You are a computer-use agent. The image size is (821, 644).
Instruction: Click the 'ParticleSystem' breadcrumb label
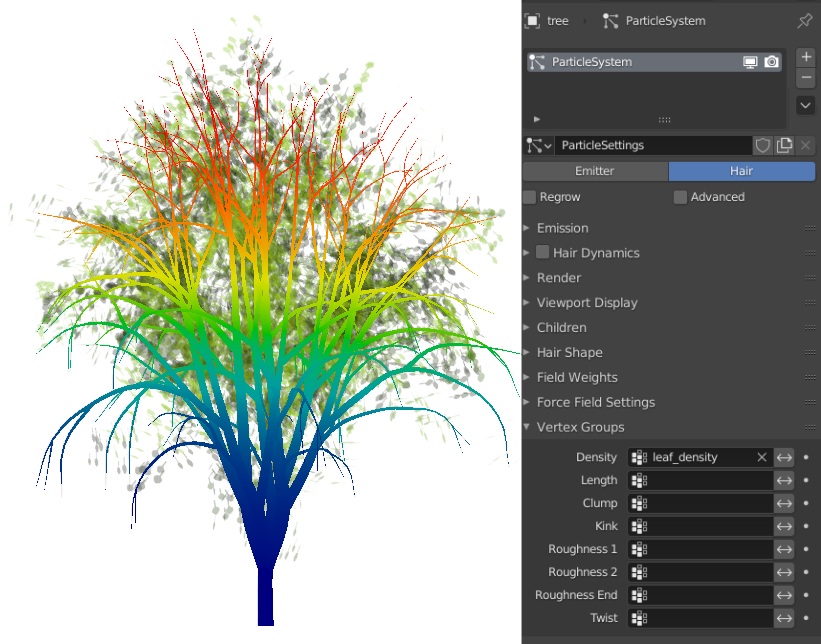coord(665,21)
